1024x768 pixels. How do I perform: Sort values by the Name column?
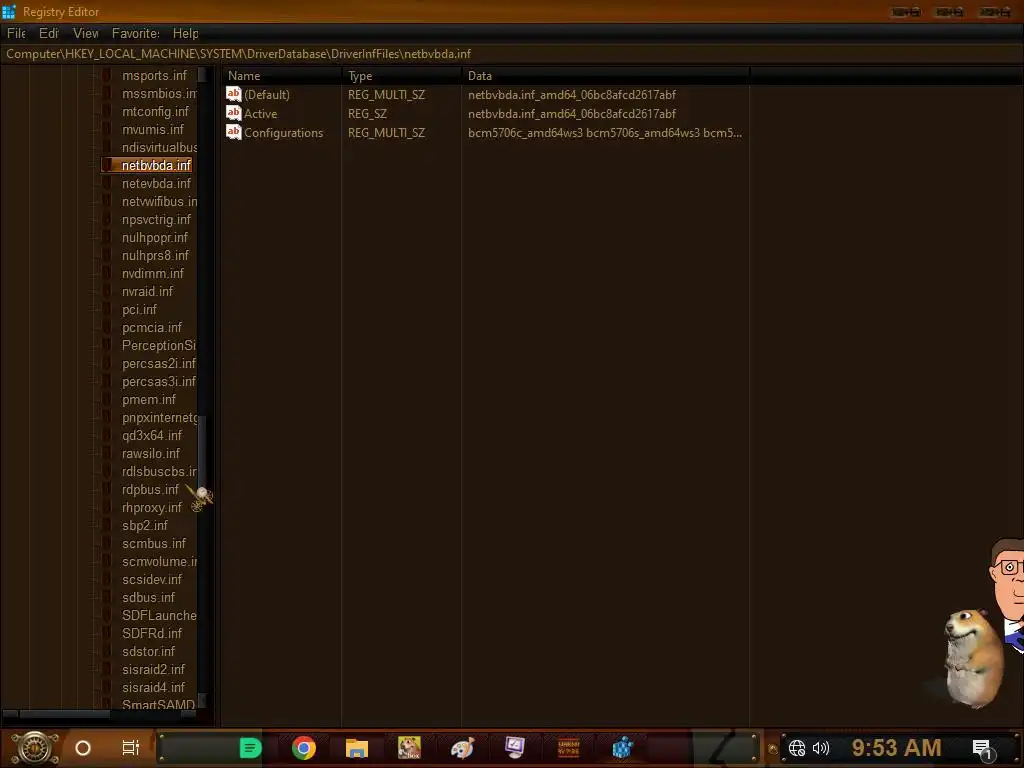[281, 76]
